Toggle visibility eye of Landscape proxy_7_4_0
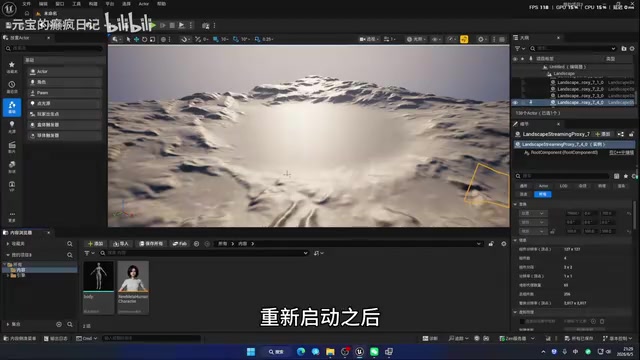Viewport: 640px width, 360px height. coord(516,102)
